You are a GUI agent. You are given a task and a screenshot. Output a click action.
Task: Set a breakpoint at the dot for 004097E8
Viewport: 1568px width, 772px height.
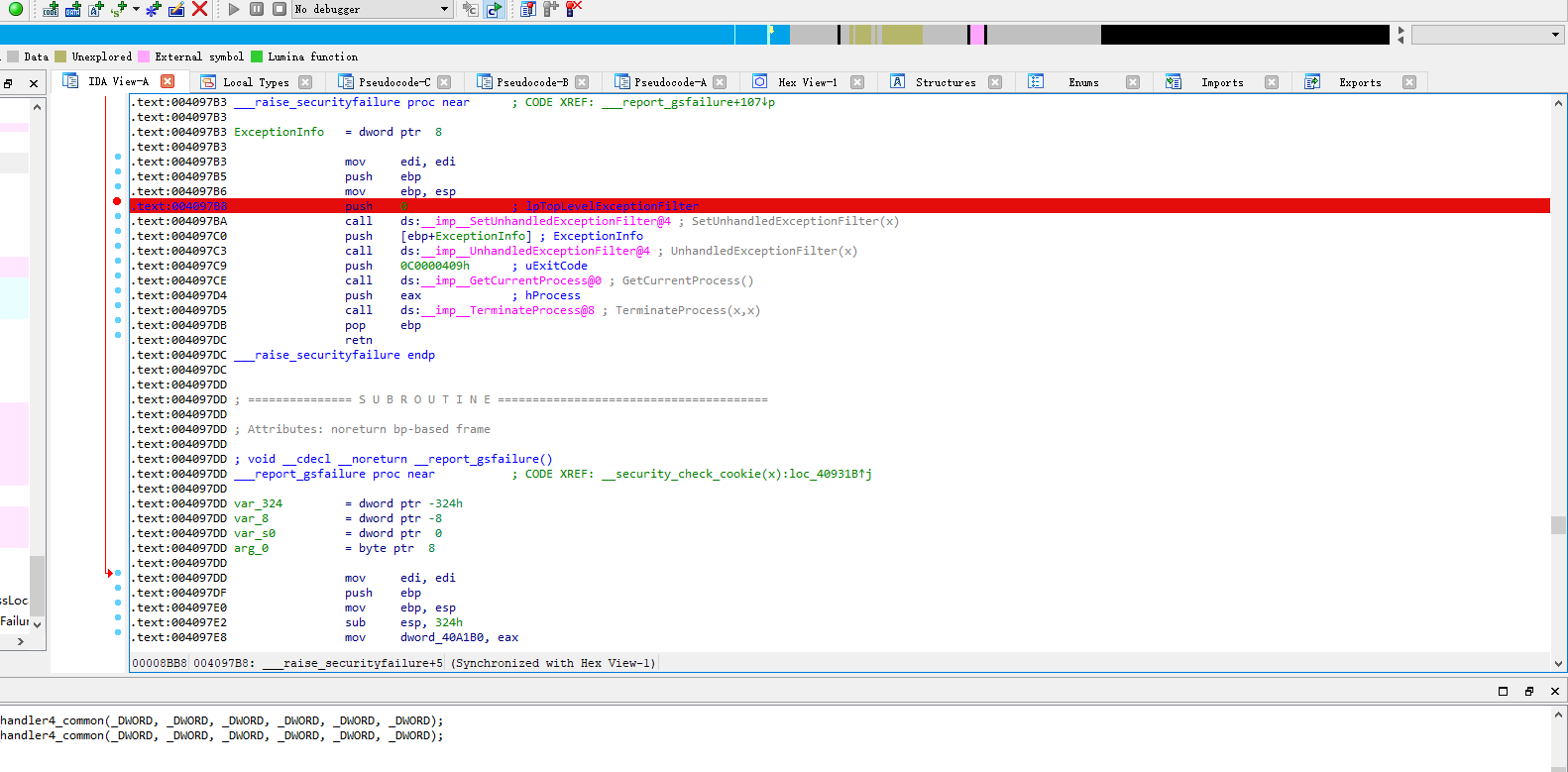[x=118, y=632]
